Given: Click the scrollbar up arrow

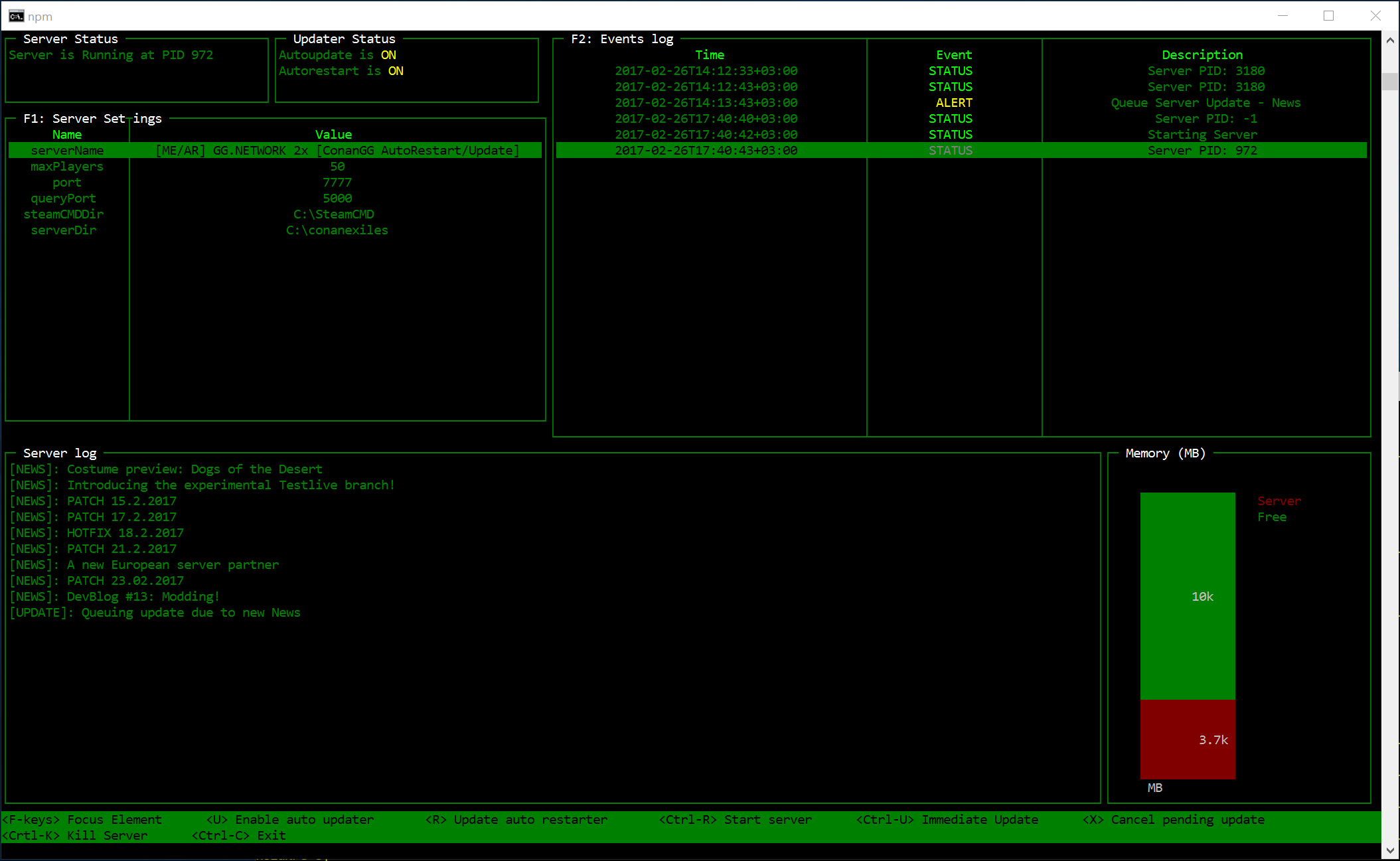Looking at the screenshot, I should pyautogui.click(x=1390, y=40).
